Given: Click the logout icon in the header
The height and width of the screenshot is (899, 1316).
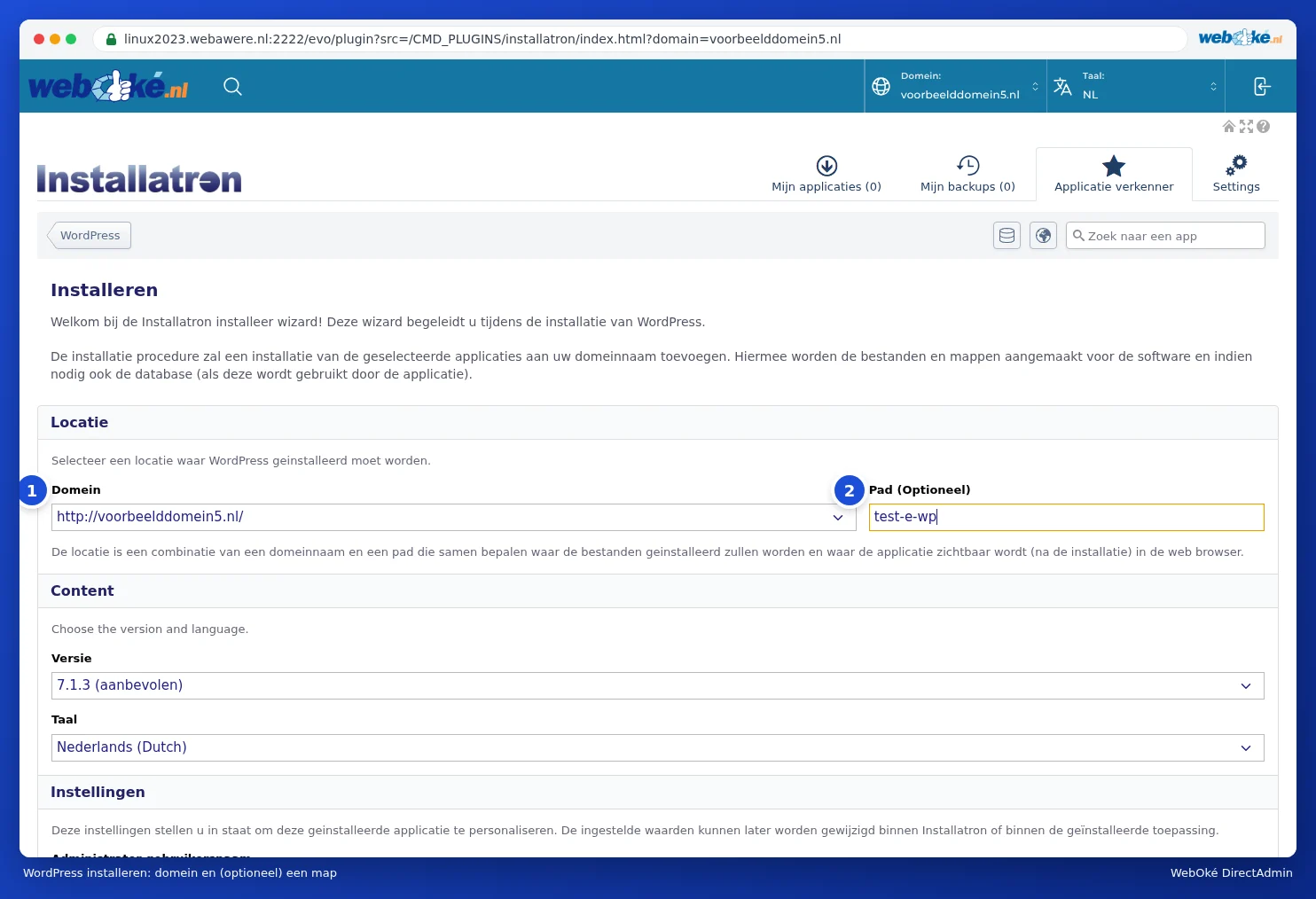Looking at the screenshot, I should (1262, 86).
